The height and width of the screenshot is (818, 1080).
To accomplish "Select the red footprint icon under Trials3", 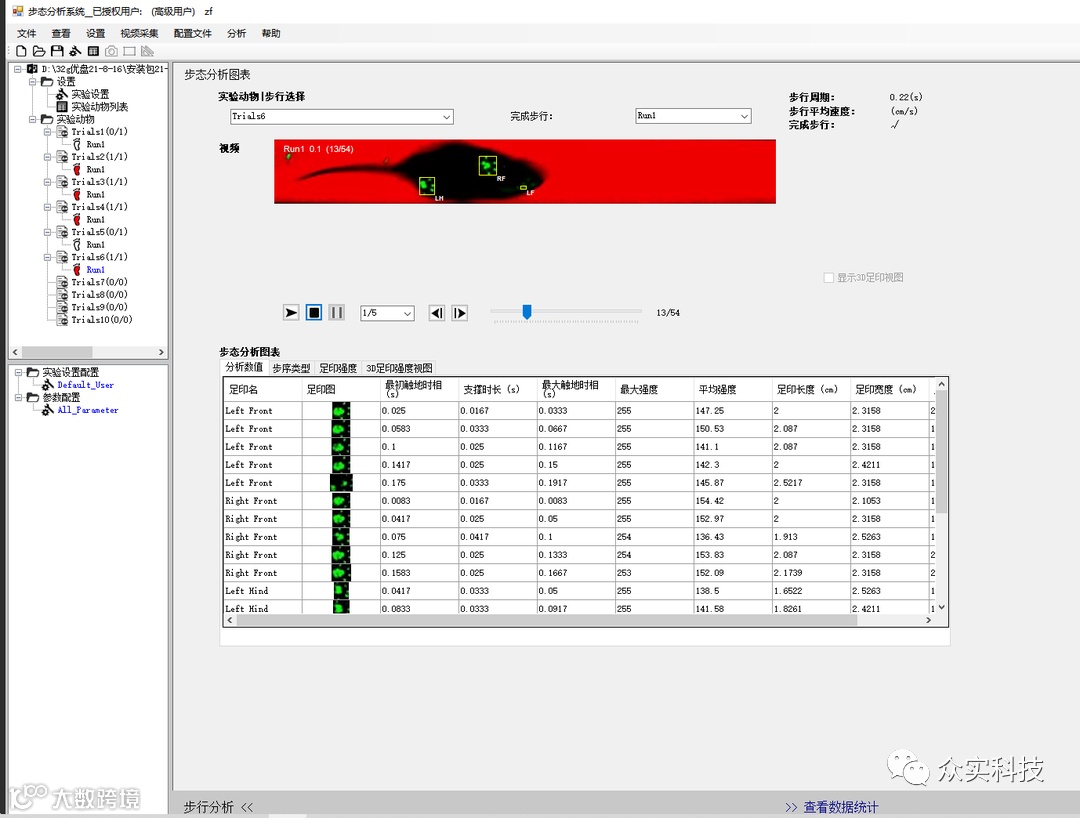I will (x=77, y=194).
